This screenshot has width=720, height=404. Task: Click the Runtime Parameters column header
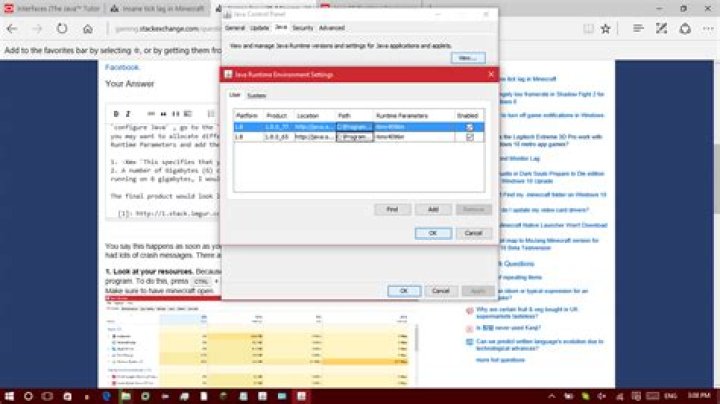(414, 116)
